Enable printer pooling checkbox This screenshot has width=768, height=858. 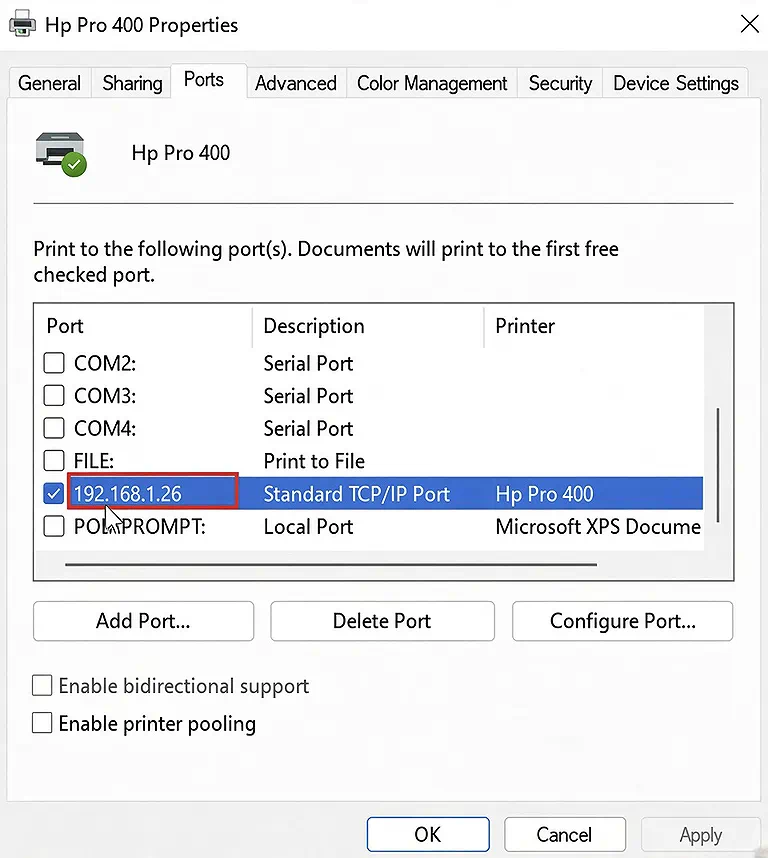(x=42, y=723)
